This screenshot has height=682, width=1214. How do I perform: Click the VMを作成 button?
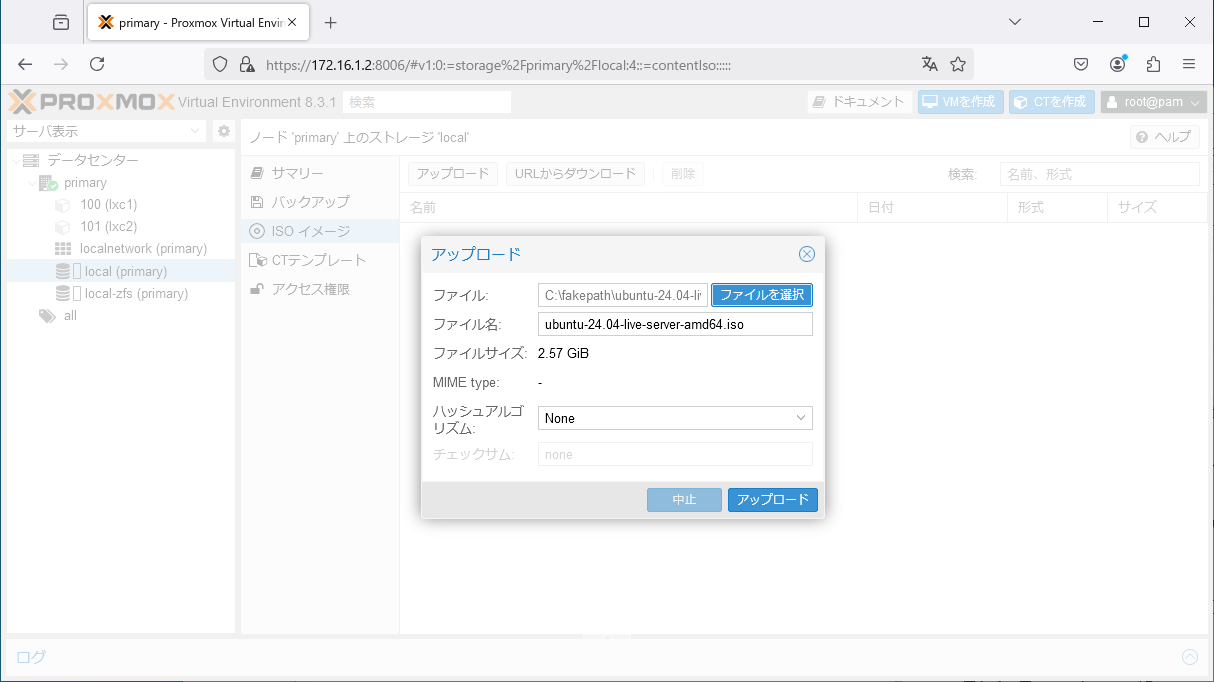click(960, 102)
